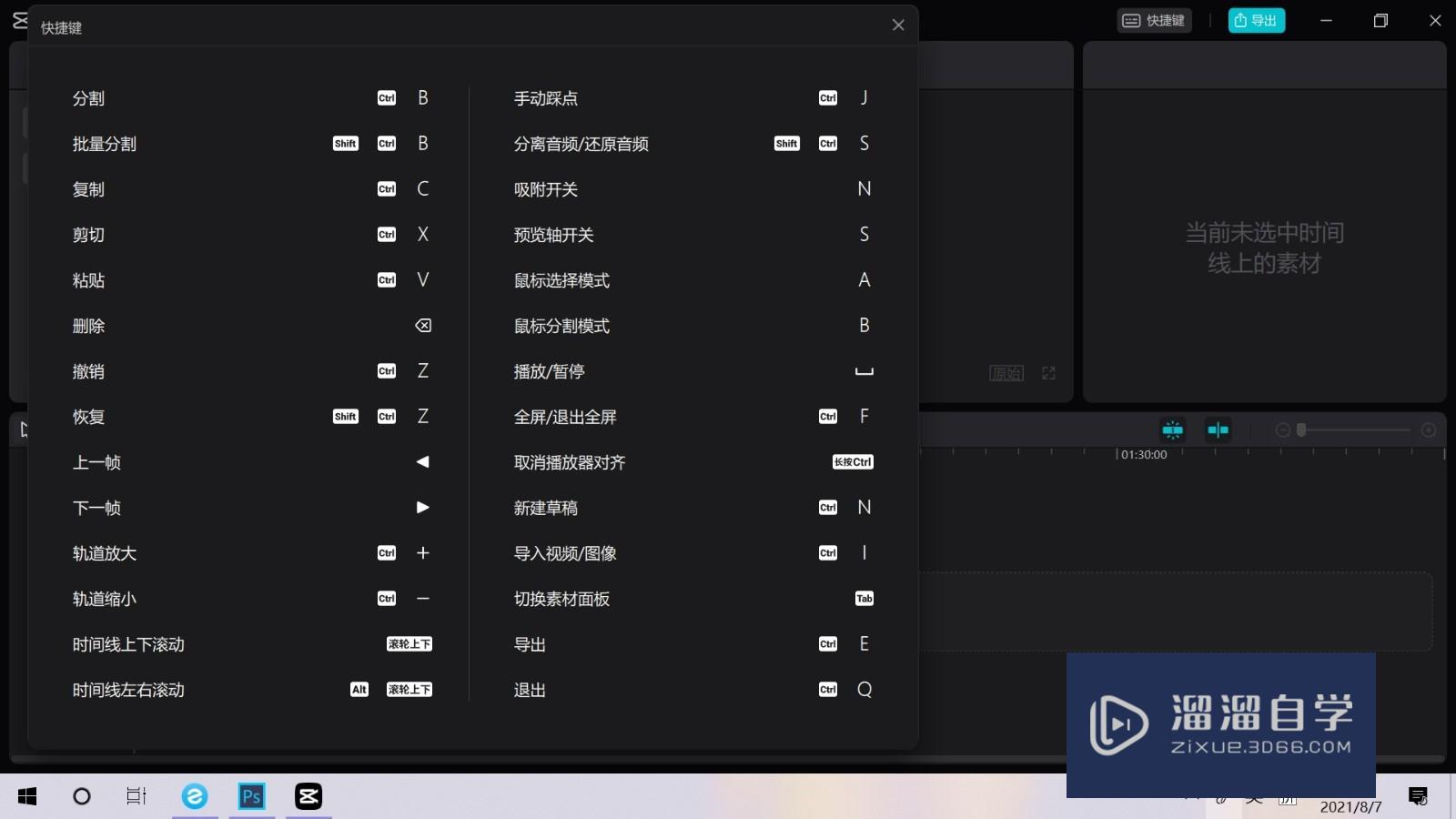Click the Shift badge in 批量分割 row
Image resolution: width=1456 pixels, height=819 pixels.
[346, 144]
